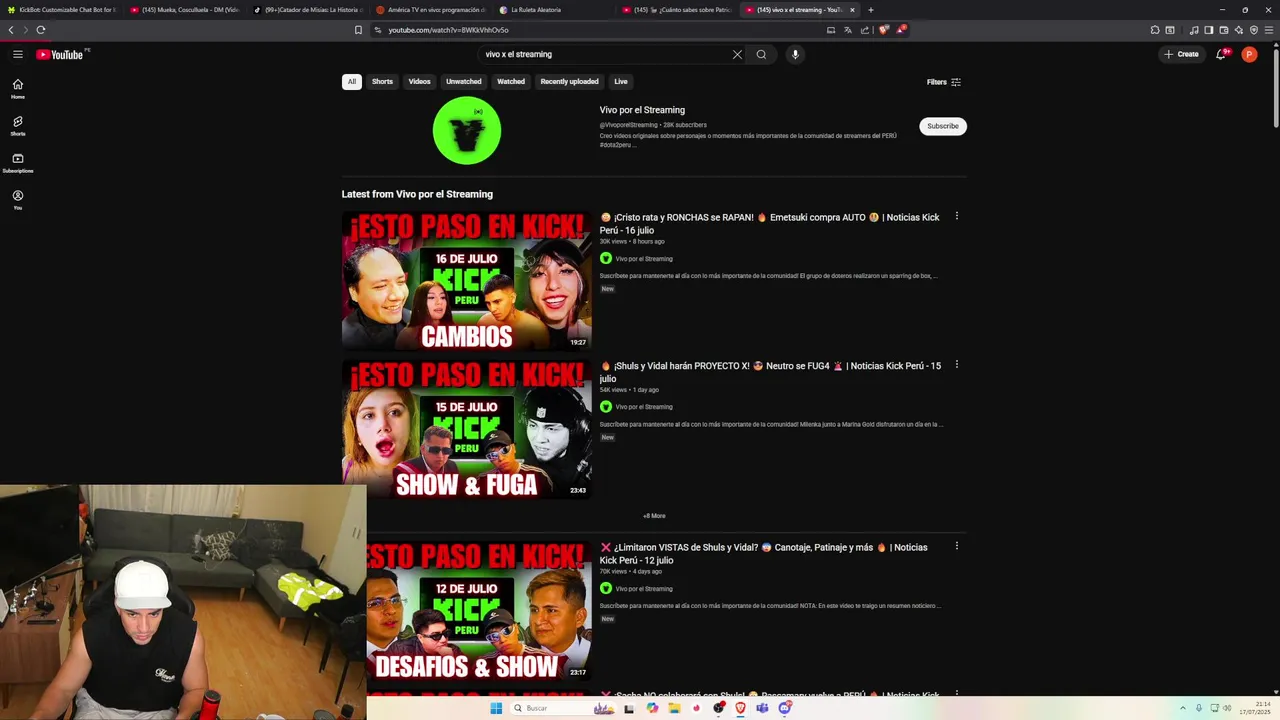The image size is (1280, 720).
Task: Switch to KickBot Customizable Chat Bot tab
Action: 62,10
